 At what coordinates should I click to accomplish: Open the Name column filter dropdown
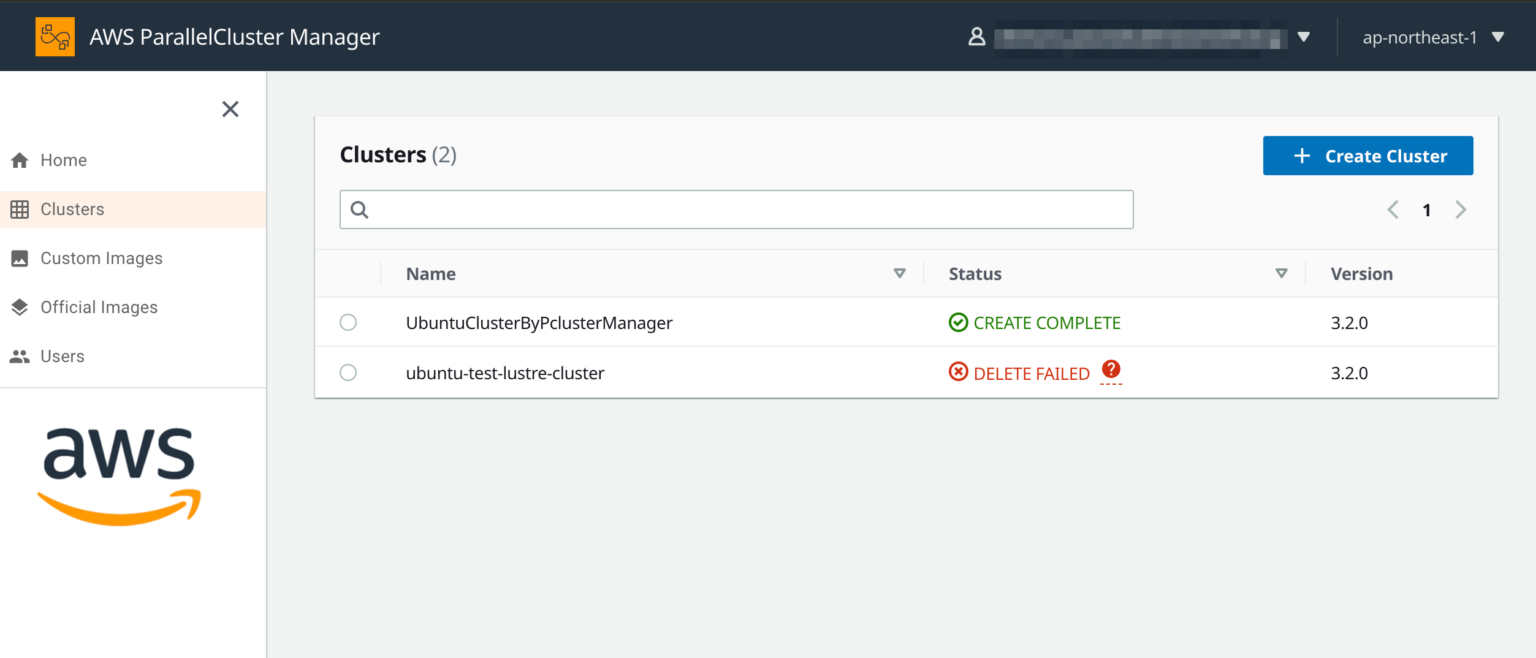point(899,273)
